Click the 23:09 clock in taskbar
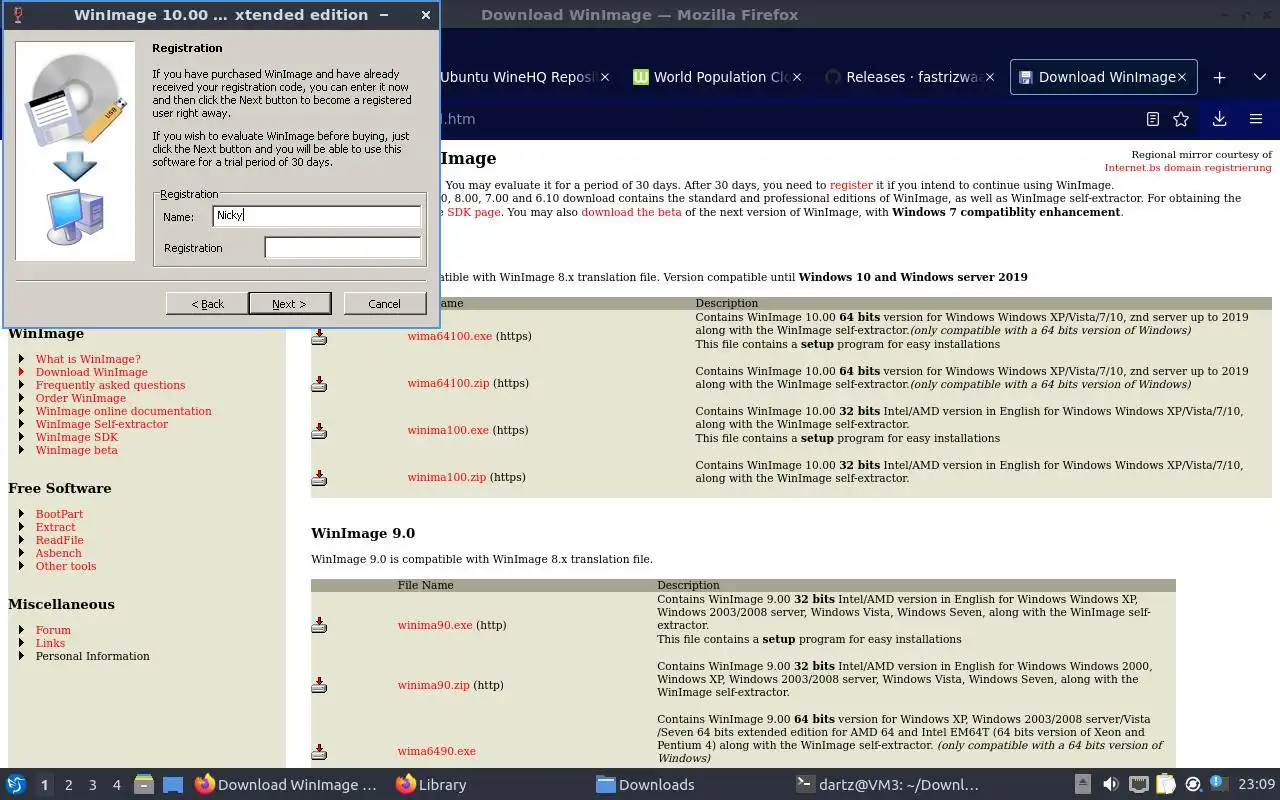 (1257, 785)
